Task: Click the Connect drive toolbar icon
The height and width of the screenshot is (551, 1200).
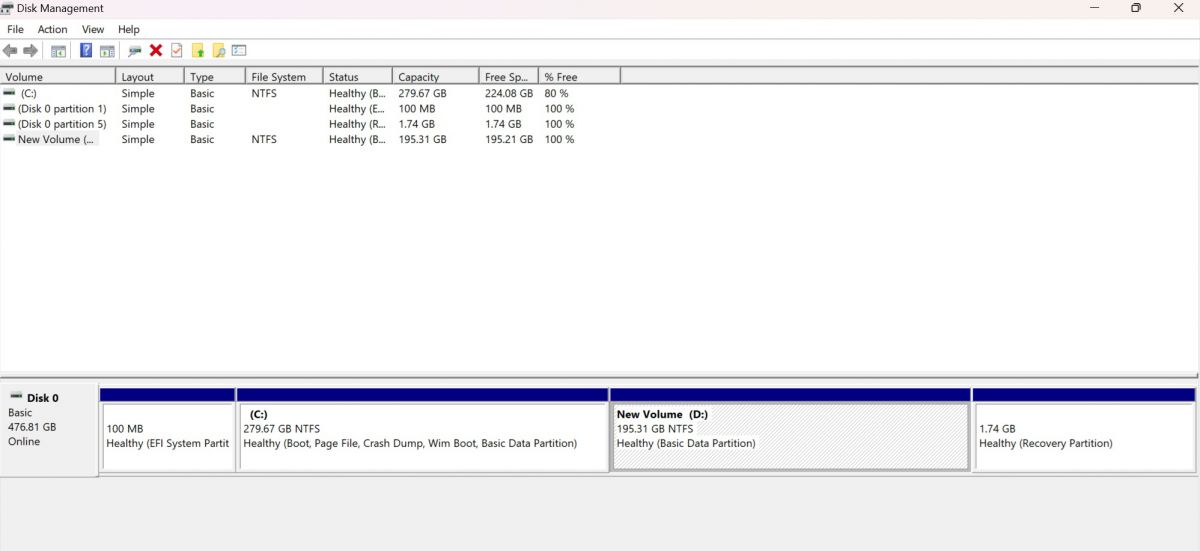Action: click(x=135, y=51)
